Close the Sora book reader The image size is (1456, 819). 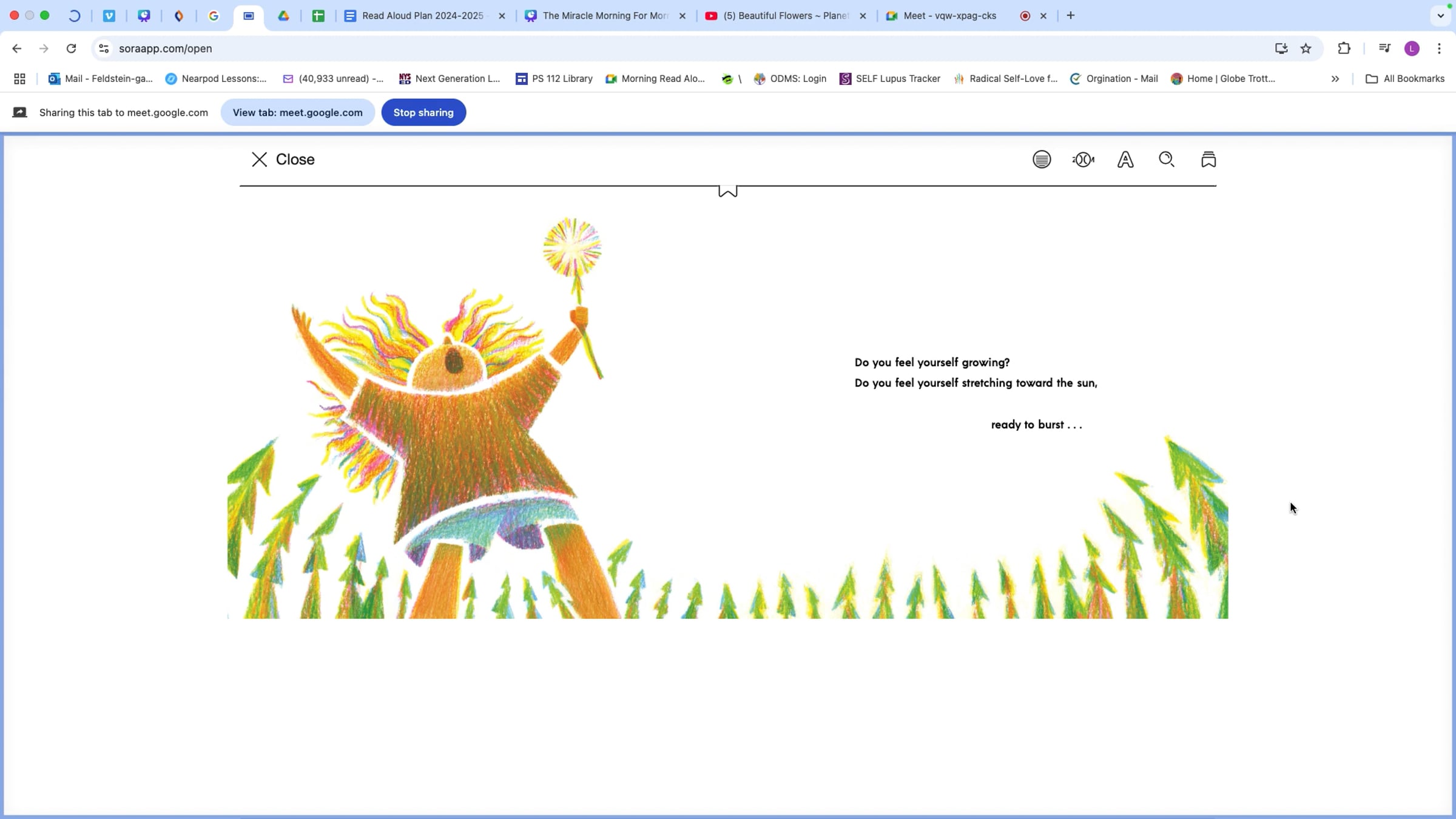pyautogui.click(x=283, y=160)
